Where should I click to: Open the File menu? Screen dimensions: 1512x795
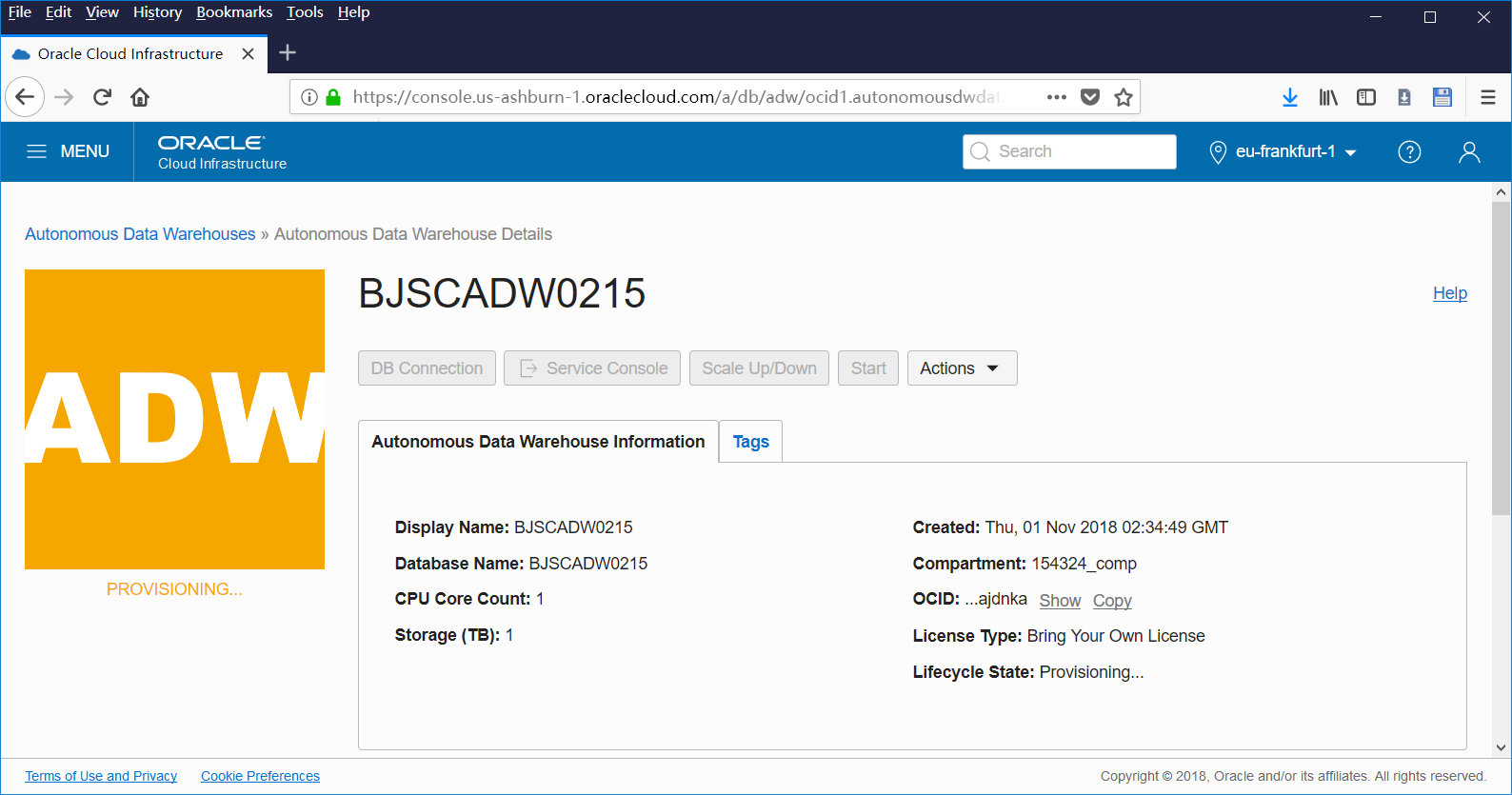click(20, 12)
